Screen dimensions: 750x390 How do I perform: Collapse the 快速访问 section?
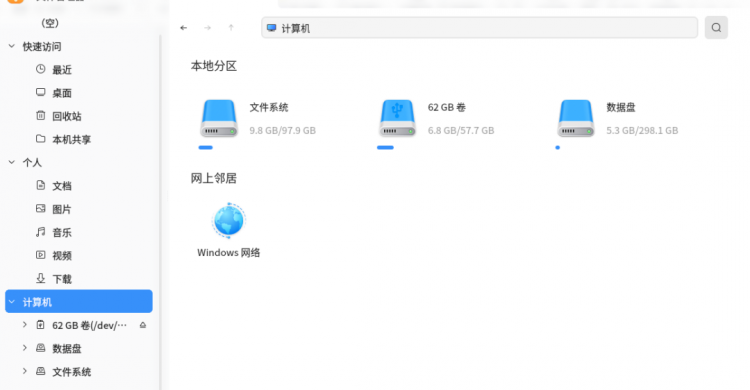click(x=12, y=46)
